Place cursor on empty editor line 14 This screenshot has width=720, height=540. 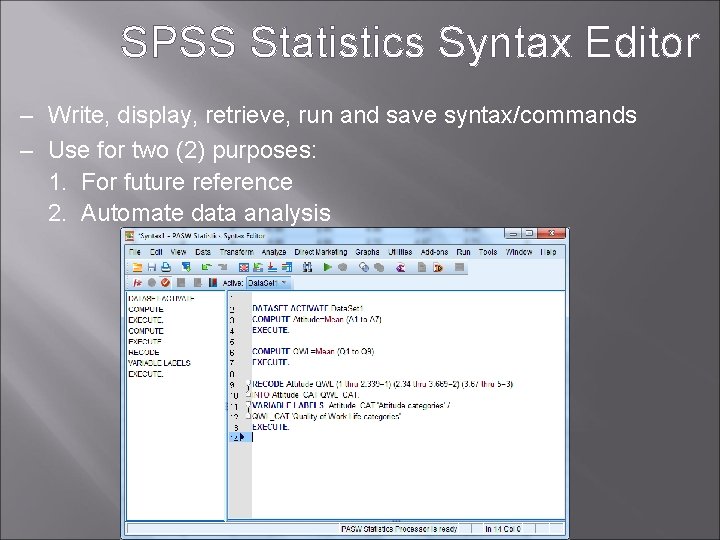tap(408, 438)
